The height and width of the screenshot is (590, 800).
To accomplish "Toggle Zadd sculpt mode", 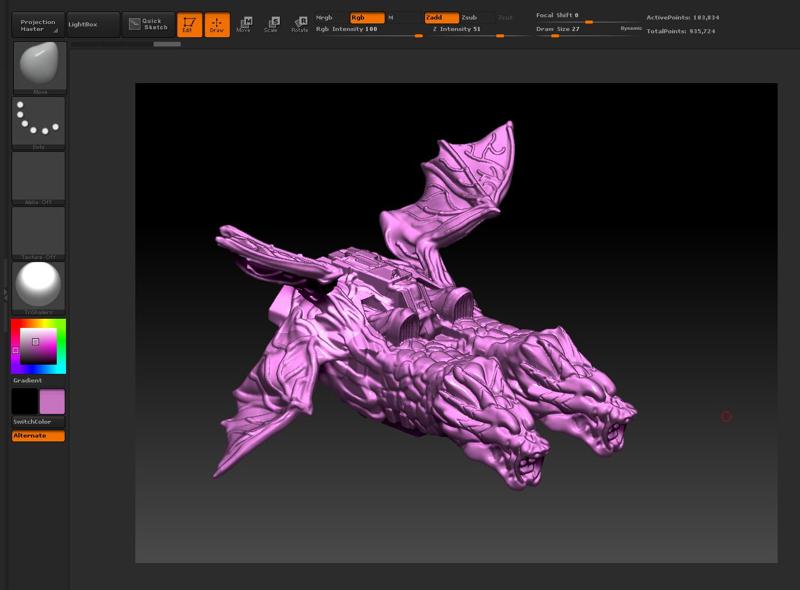I will click(441, 17).
